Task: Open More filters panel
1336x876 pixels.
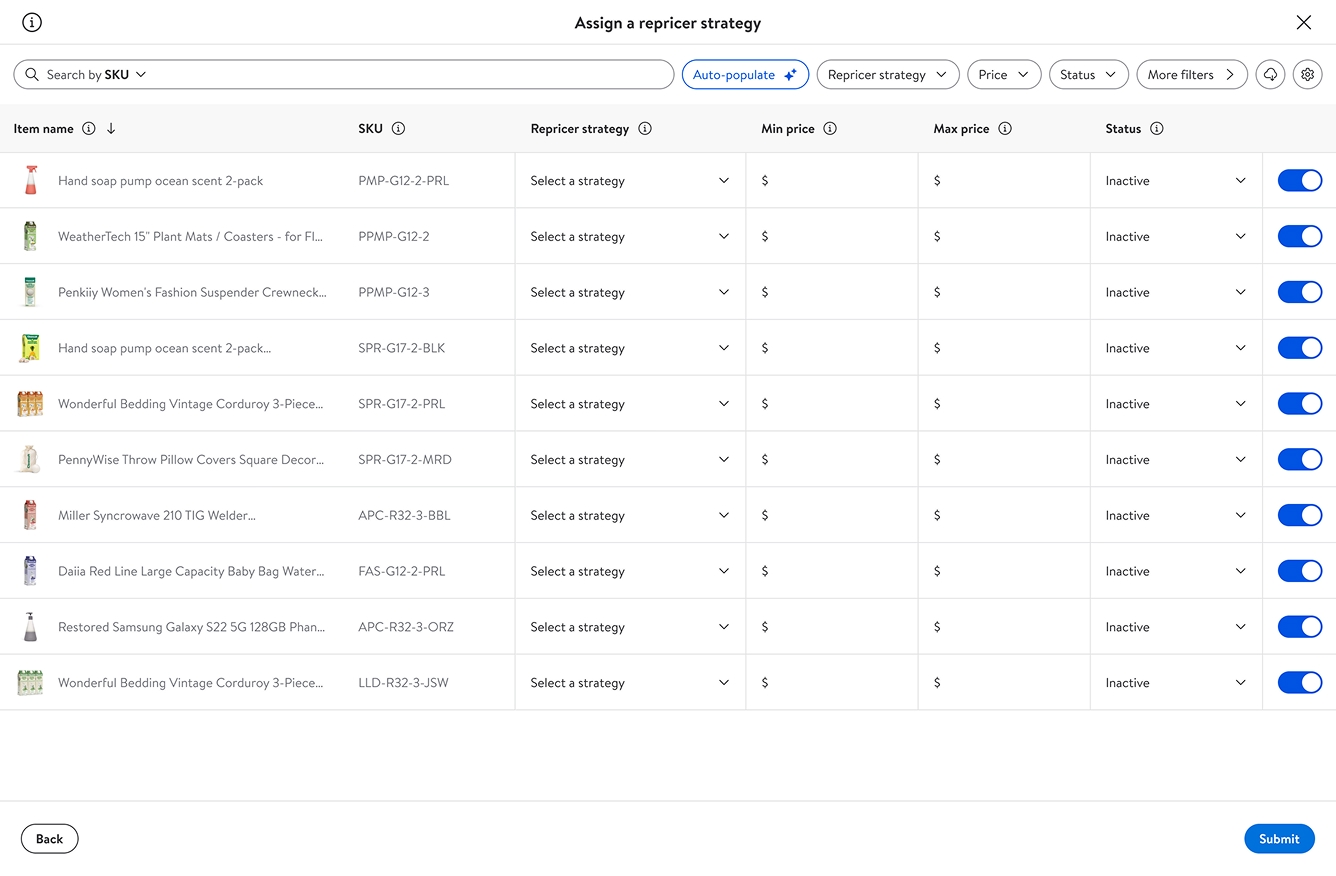Action: click(1191, 75)
